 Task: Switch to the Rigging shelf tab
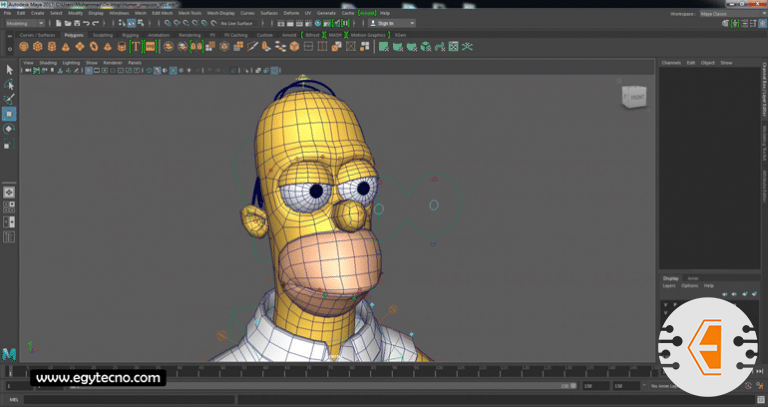[x=130, y=35]
